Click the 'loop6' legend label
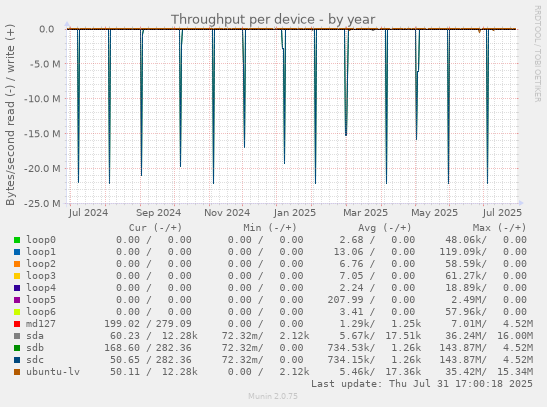 pos(41,311)
